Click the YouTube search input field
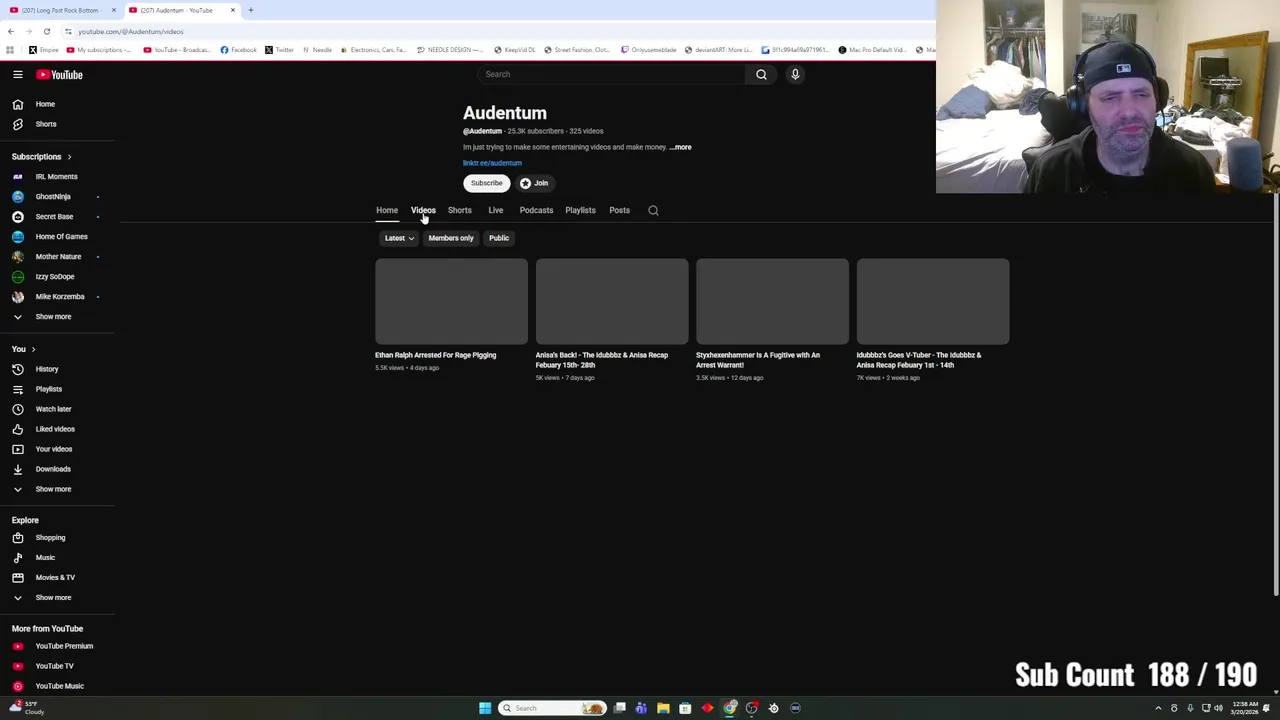The width and height of the screenshot is (1280, 720). click(x=611, y=74)
